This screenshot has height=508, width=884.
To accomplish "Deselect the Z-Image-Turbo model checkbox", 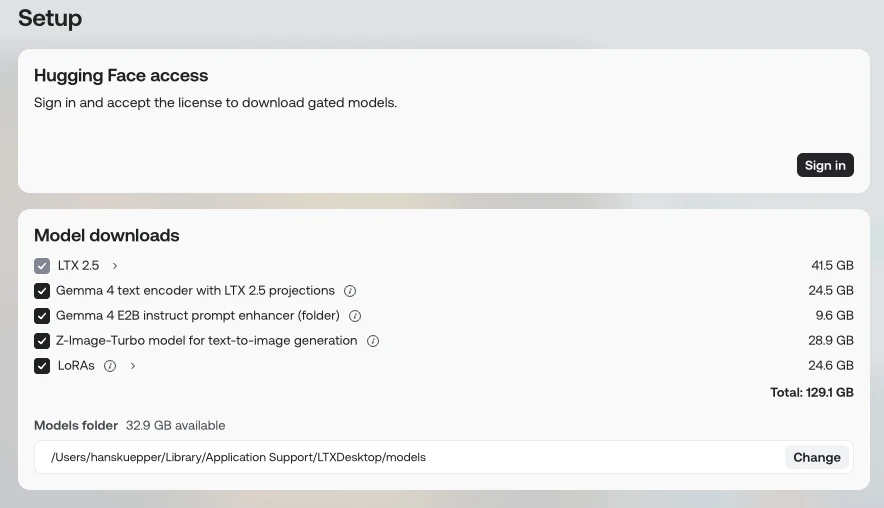I will point(42,341).
